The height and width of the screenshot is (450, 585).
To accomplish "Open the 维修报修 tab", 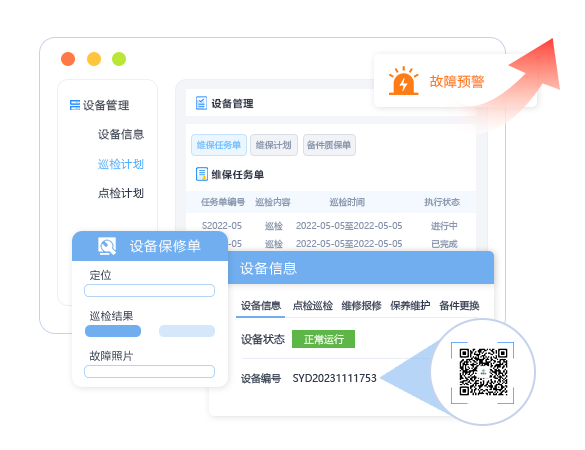I will coord(362,306).
